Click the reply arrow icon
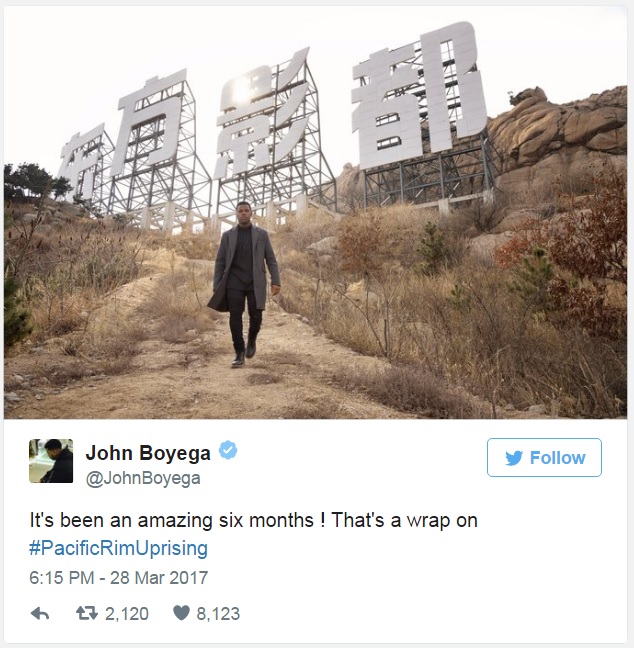The height and width of the screenshot is (648, 634). pos(40,614)
